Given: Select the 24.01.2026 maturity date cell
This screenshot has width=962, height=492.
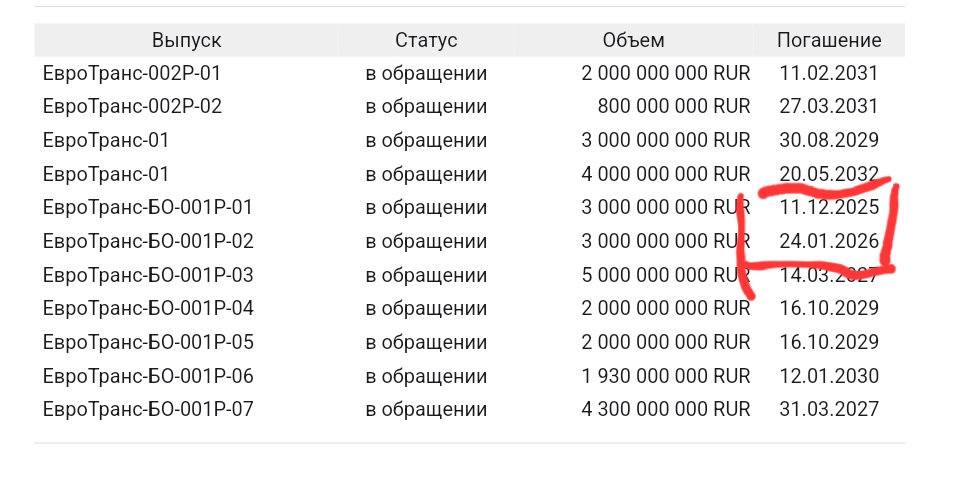Looking at the screenshot, I should [829, 241].
